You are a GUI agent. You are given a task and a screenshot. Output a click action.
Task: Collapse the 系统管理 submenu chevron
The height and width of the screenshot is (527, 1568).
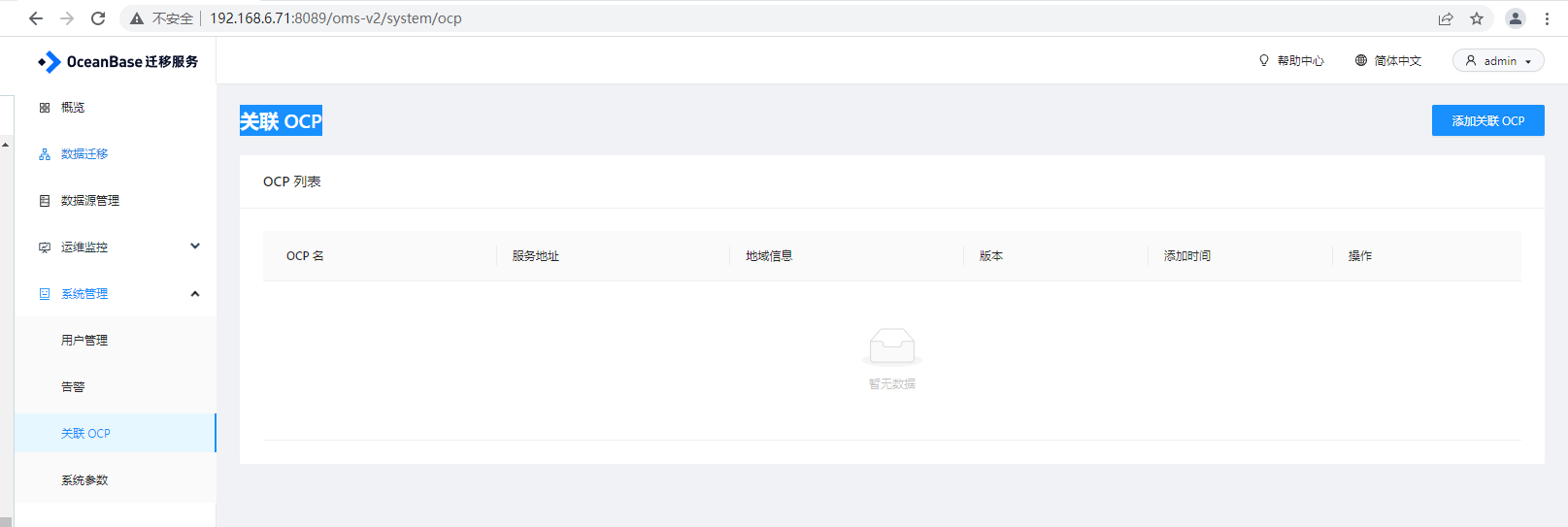(195, 293)
